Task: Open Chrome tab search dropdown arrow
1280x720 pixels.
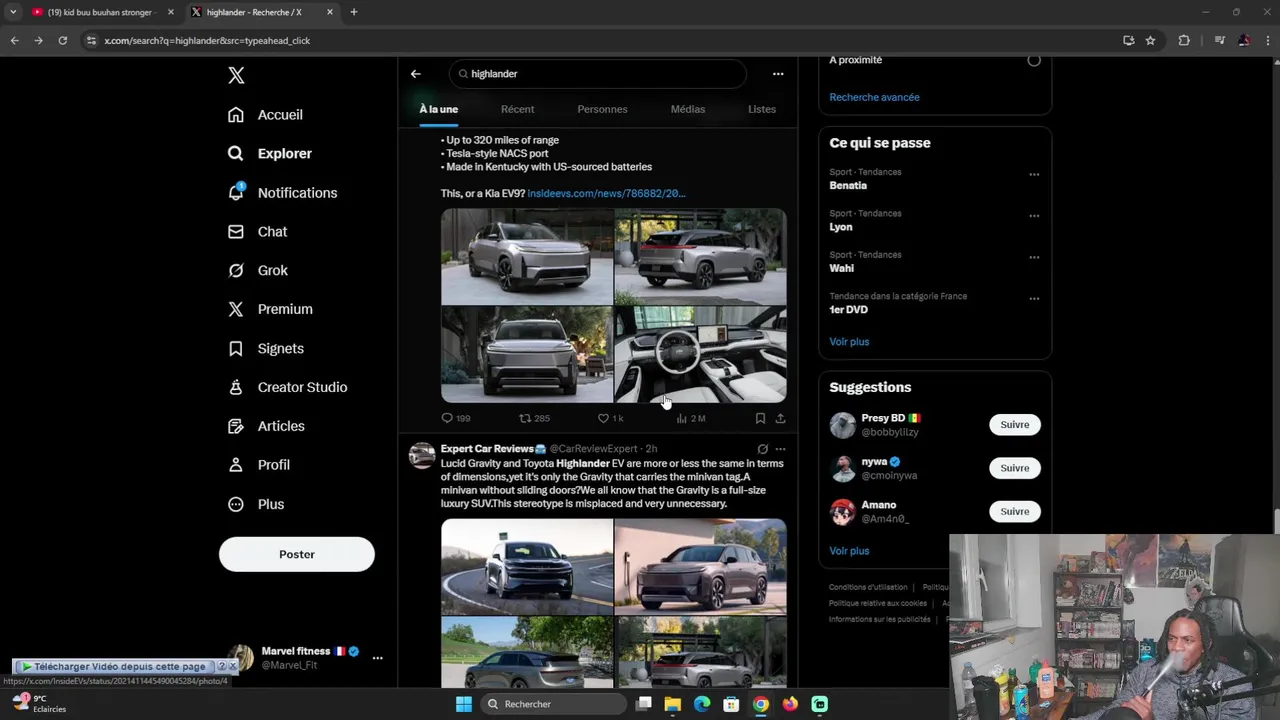Action: coord(13,12)
